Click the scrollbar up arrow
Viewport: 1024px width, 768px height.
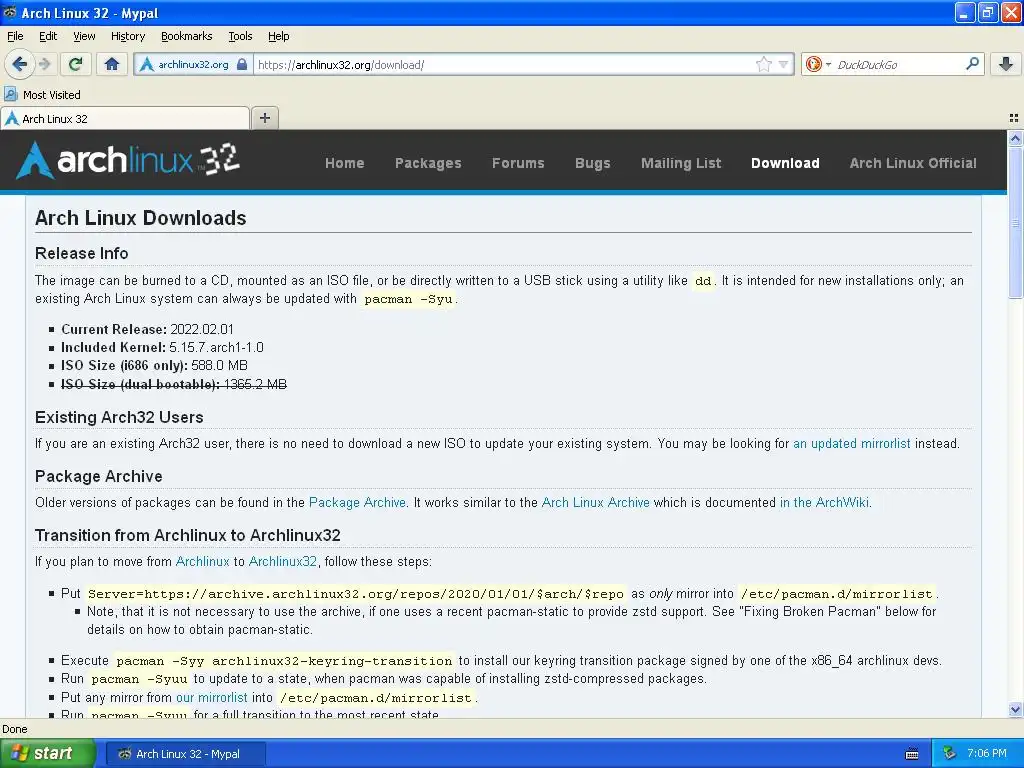1015,138
